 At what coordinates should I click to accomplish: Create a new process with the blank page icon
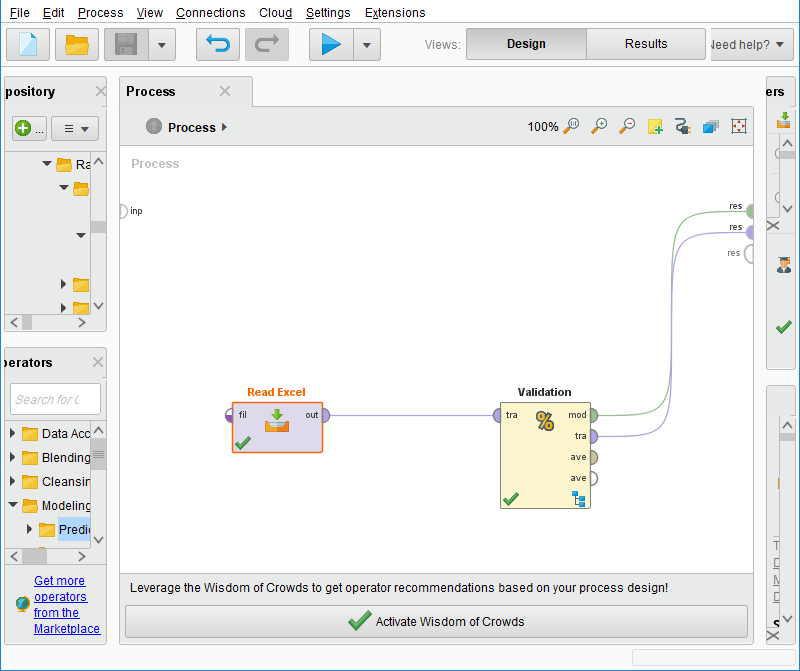click(x=28, y=45)
